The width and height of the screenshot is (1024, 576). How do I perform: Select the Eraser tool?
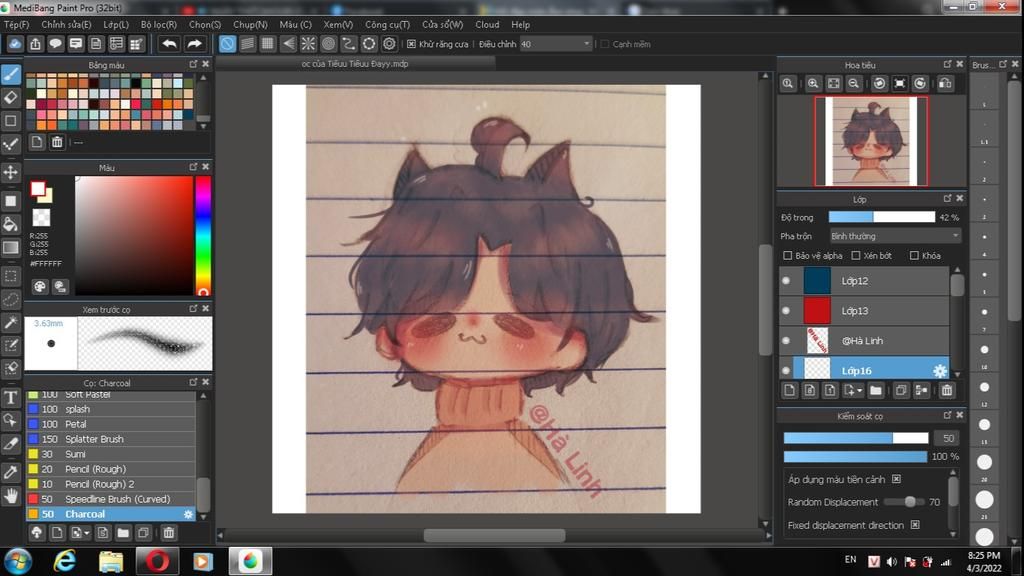[11, 98]
